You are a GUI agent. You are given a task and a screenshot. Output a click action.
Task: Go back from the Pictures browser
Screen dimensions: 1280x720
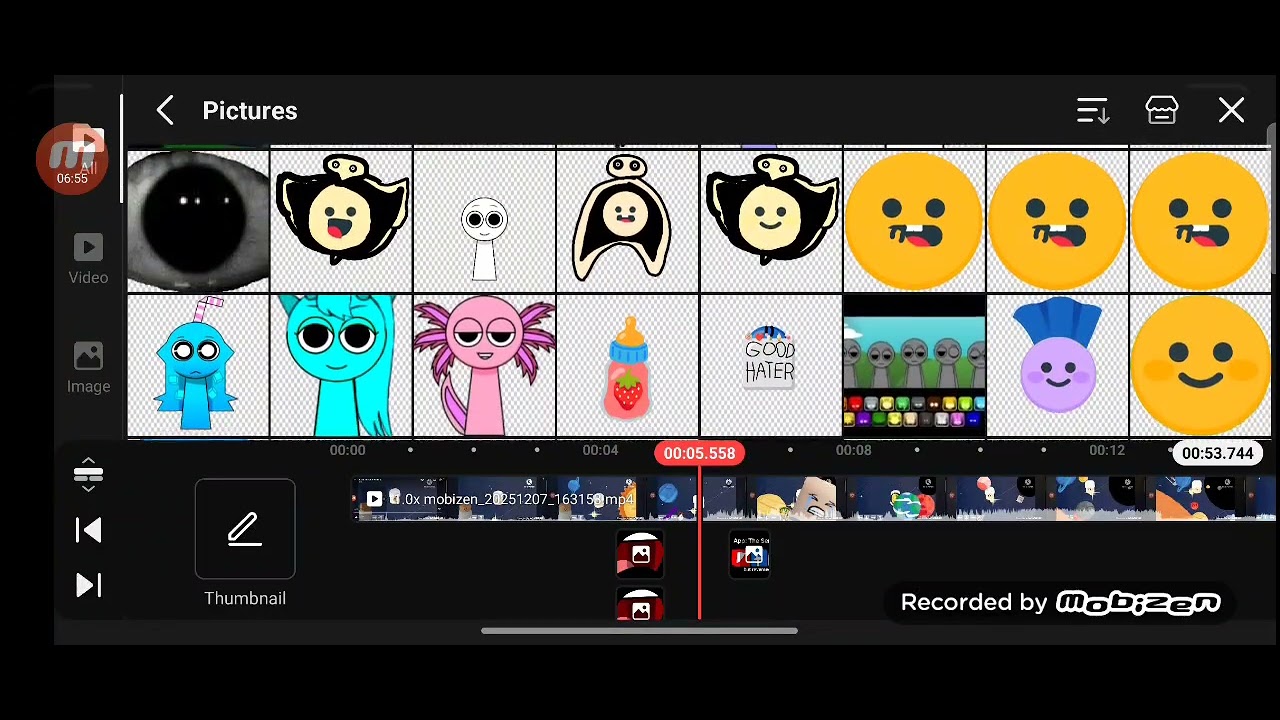coord(165,111)
